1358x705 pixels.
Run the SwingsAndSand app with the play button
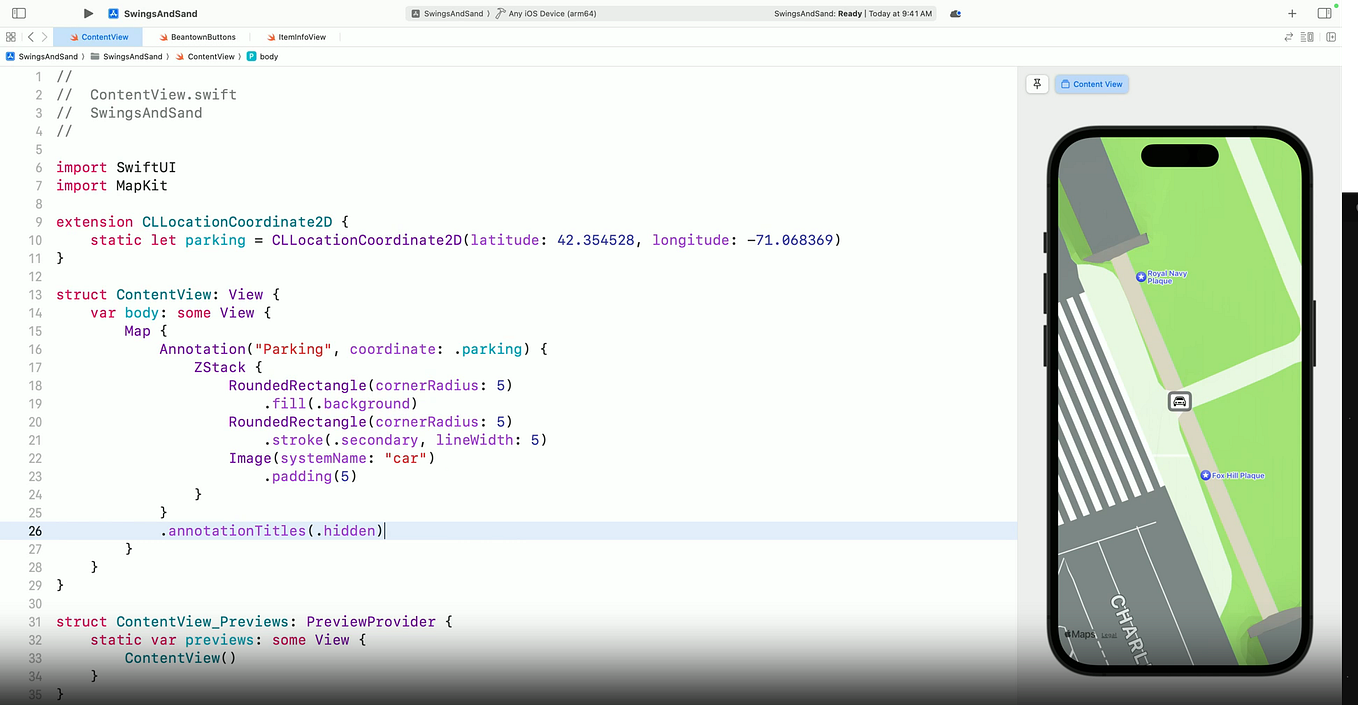88,13
